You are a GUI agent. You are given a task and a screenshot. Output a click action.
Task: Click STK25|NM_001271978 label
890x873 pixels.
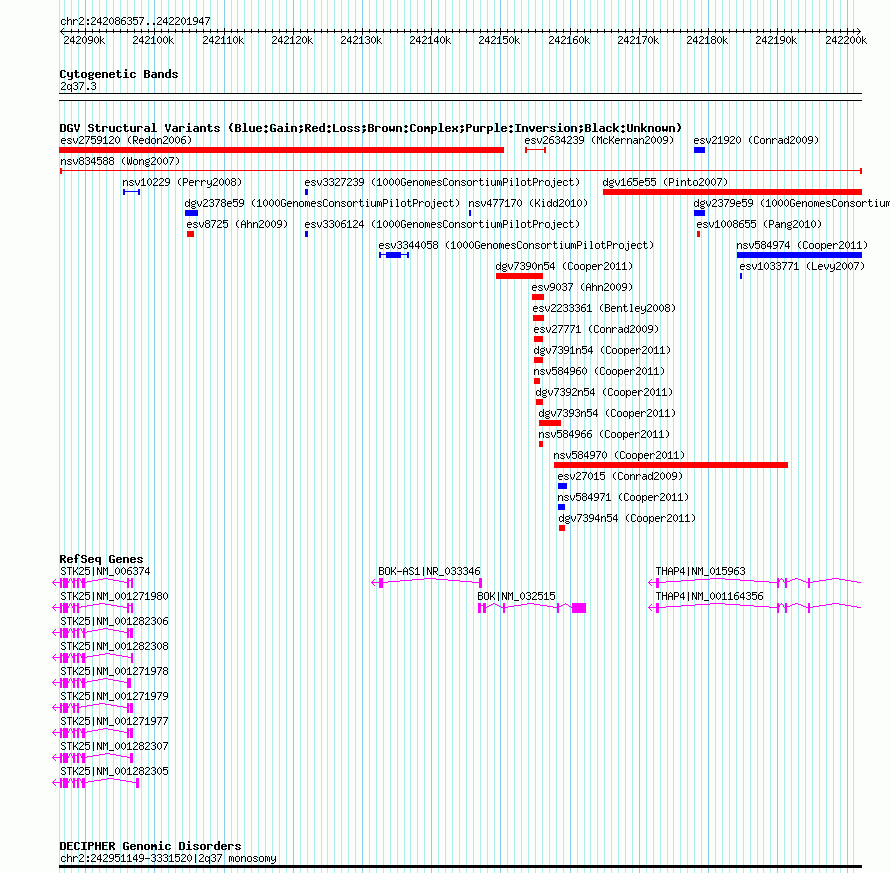pos(114,671)
